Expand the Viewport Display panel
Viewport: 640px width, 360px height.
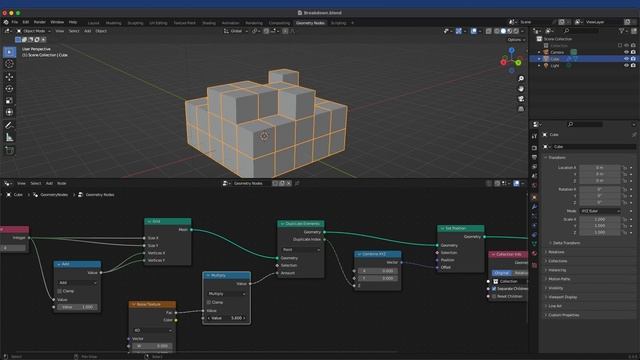(562, 297)
